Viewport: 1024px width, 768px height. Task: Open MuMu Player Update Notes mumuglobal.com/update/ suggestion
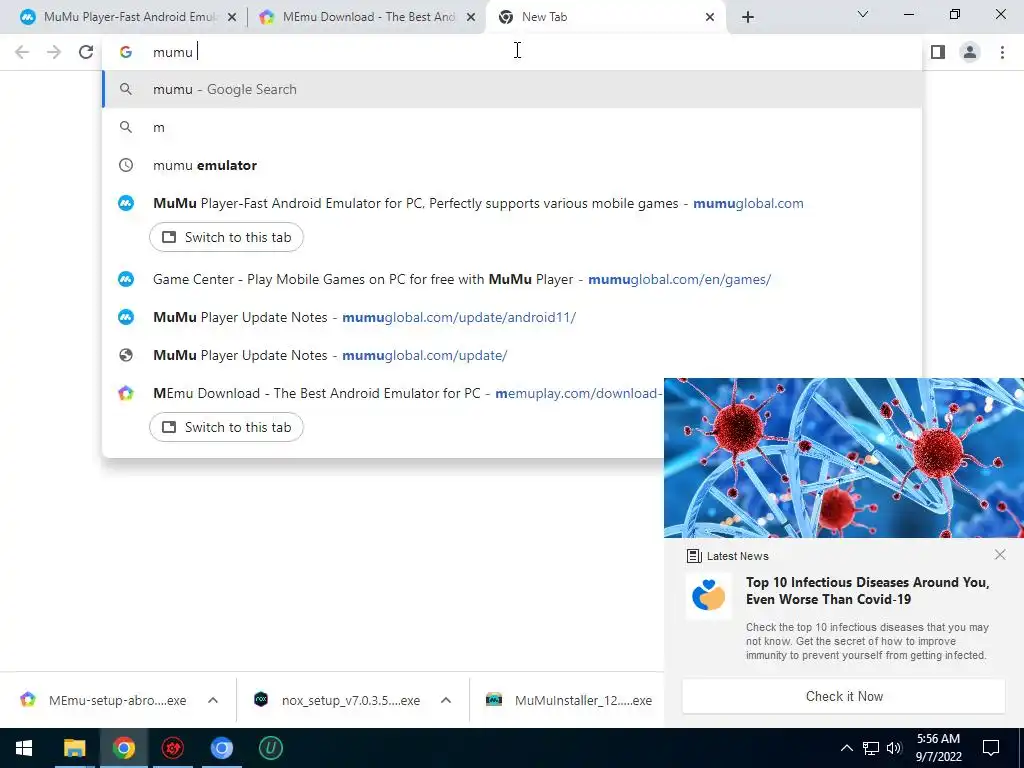[x=512, y=355]
